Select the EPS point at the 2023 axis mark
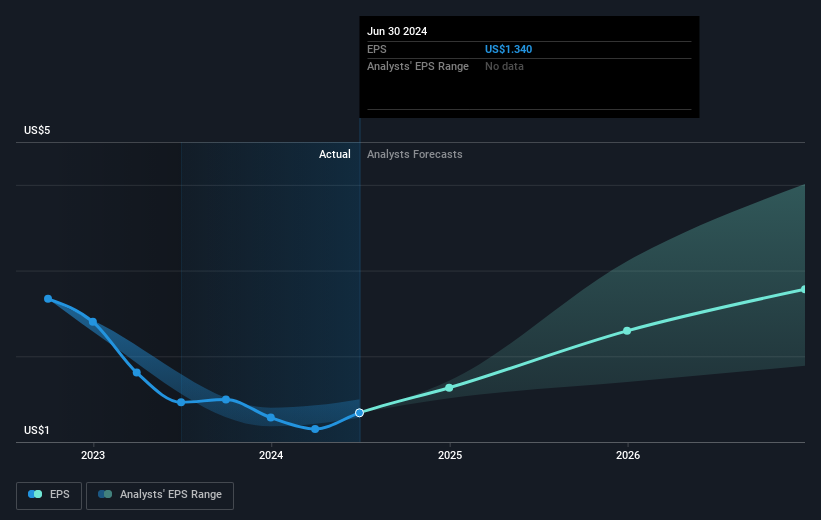Image resolution: width=821 pixels, height=520 pixels. (93, 322)
